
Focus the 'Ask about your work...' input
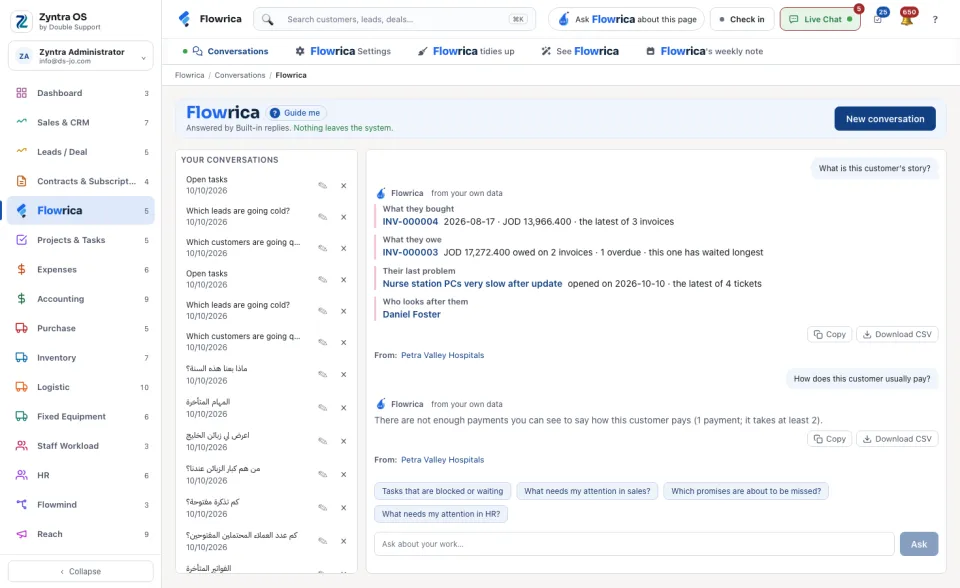634,544
